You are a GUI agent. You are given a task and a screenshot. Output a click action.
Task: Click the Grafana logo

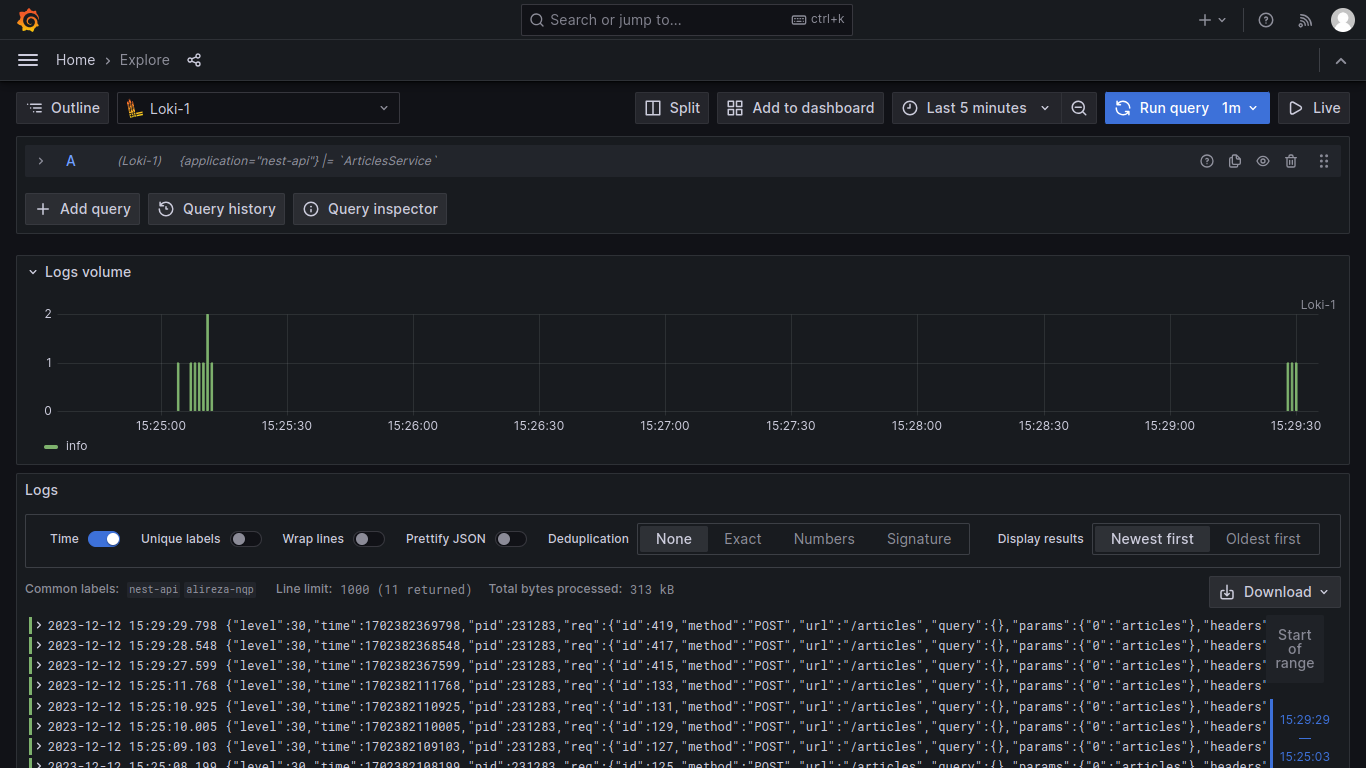[28, 20]
